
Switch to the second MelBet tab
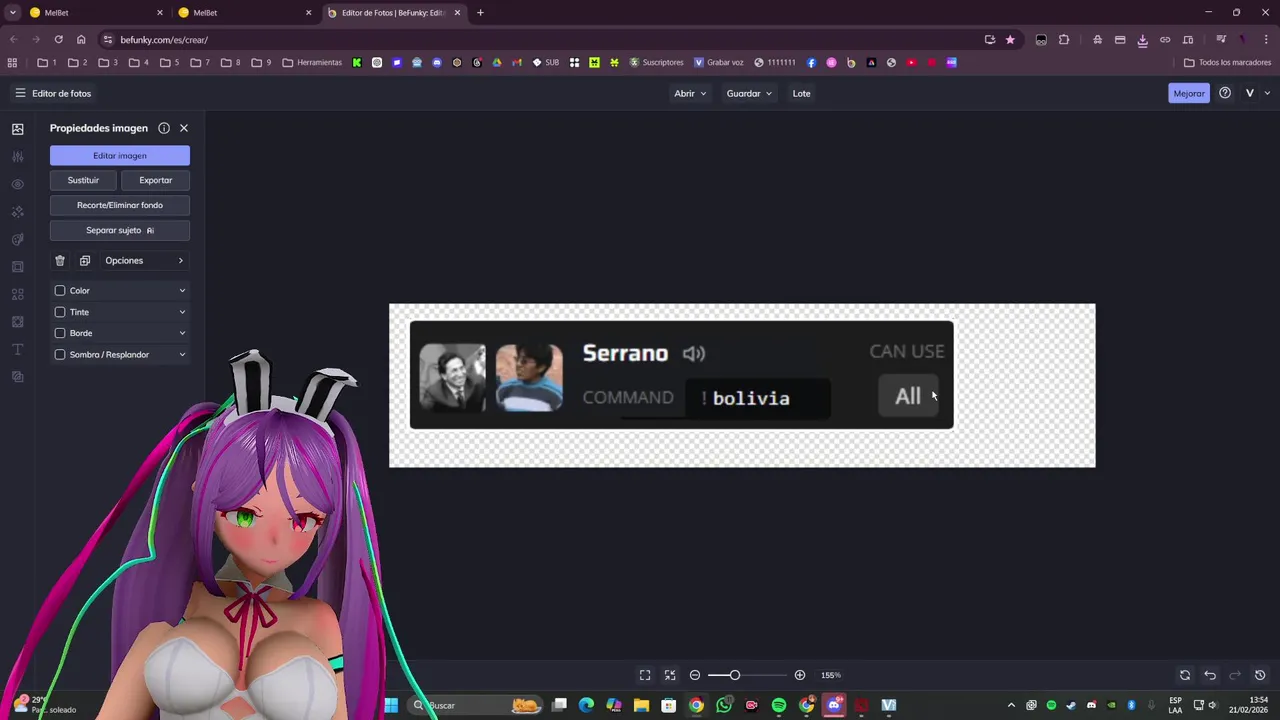[x=245, y=13]
